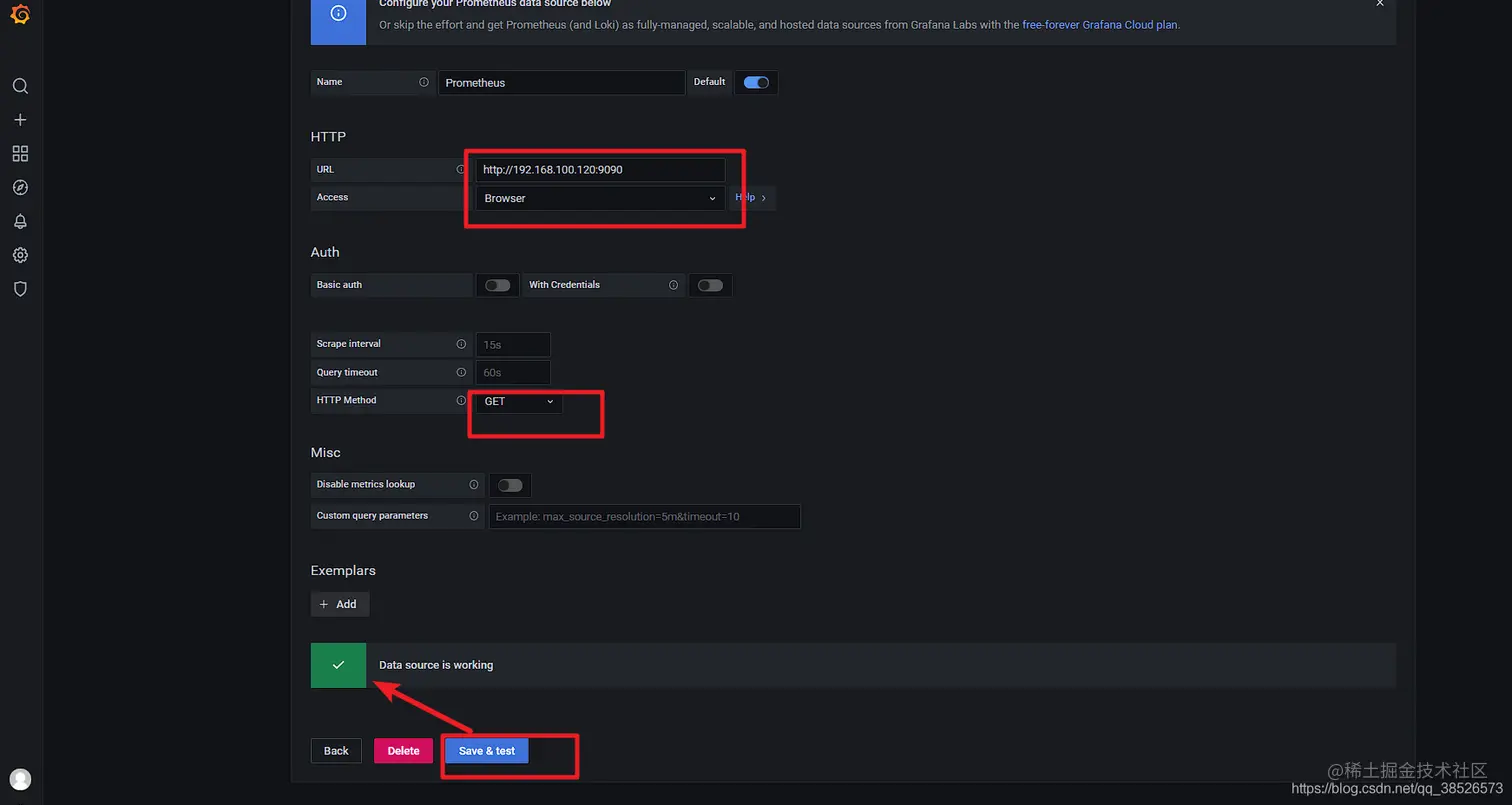Click the Query timeout input field
Image resolution: width=1512 pixels, height=805 pixels.
pos(513,372)
